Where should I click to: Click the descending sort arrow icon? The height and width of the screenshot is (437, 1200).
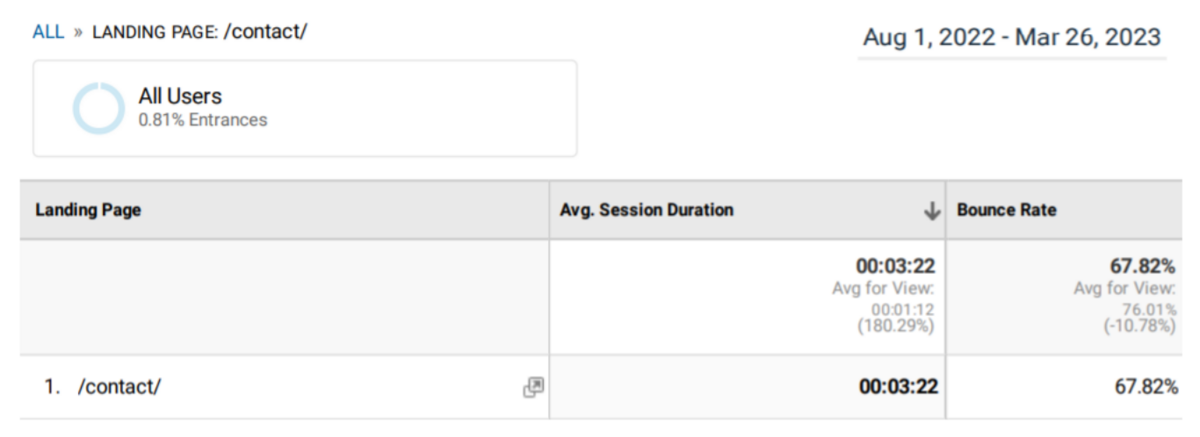[932, 211]
